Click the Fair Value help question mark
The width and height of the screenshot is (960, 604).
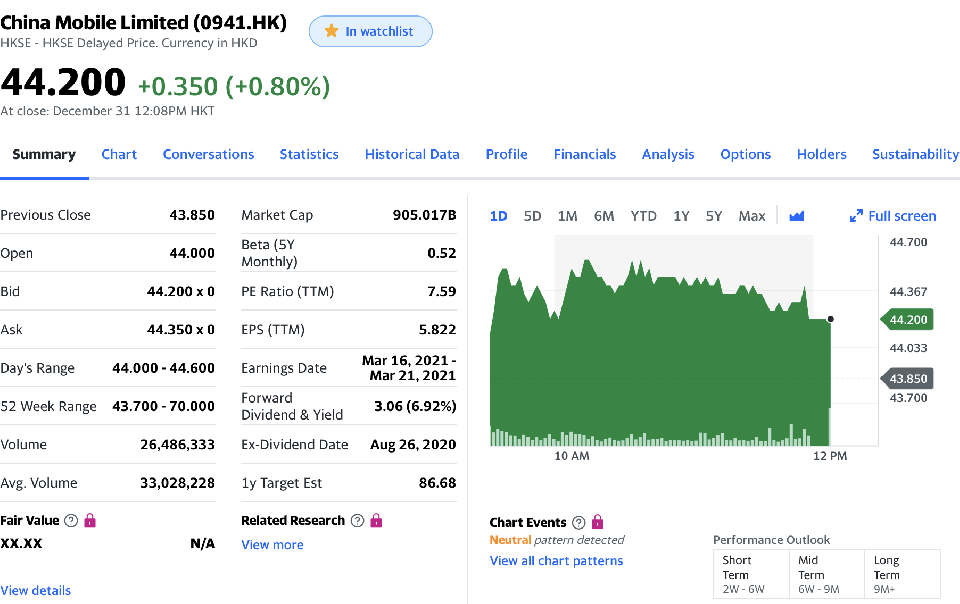pos(71,521)
